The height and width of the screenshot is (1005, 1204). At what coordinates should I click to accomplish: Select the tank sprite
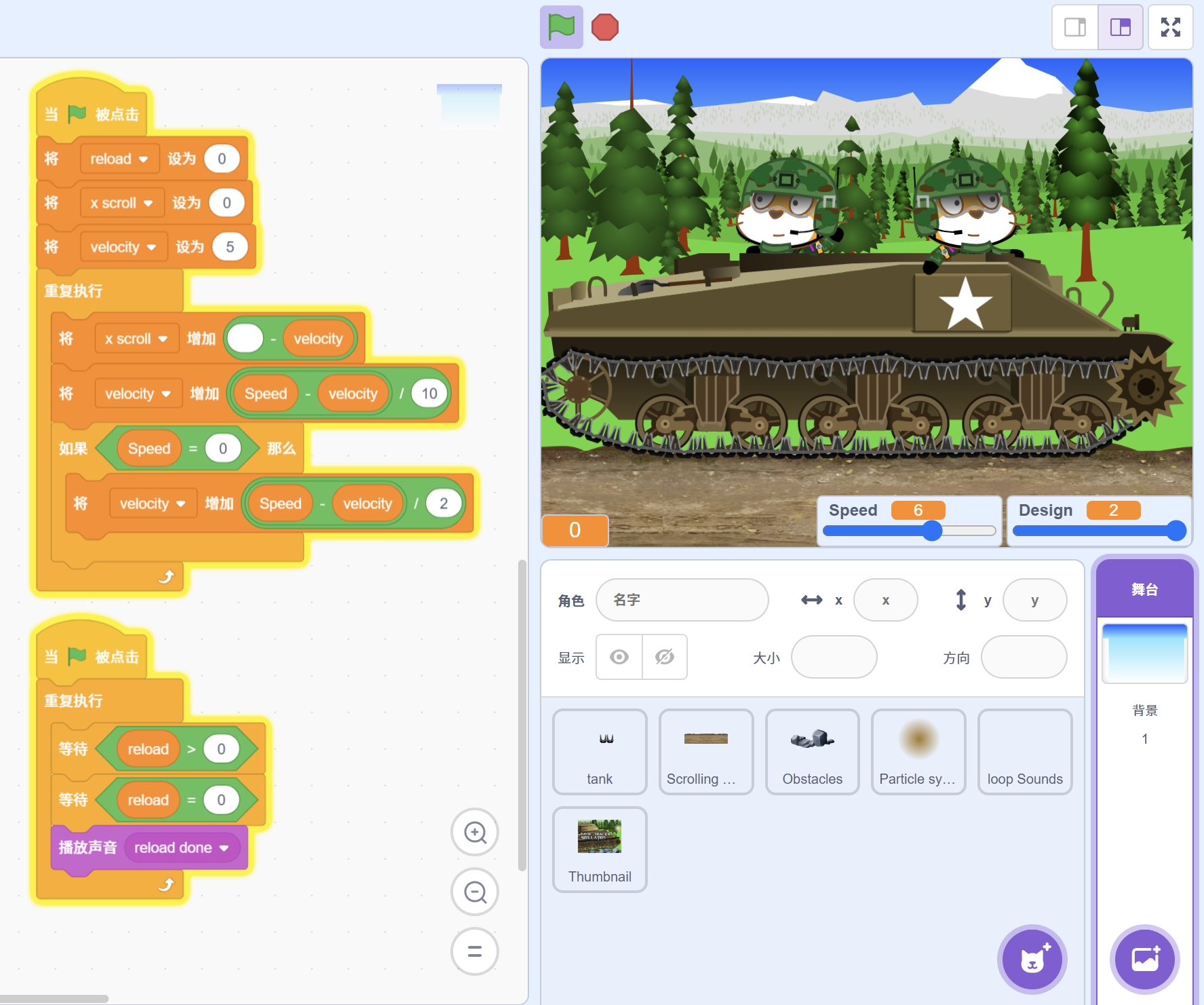[600, 752]
